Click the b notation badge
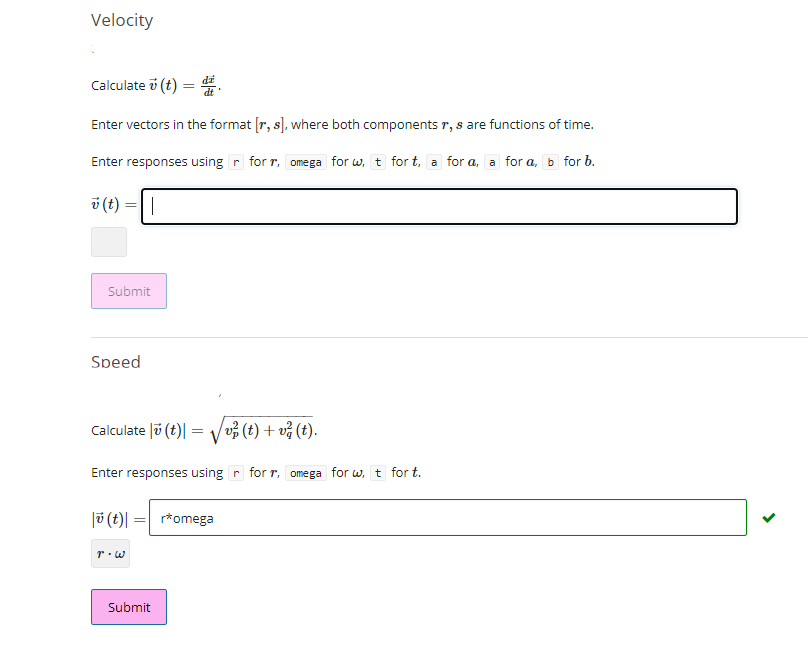 [x=550, y=161]
